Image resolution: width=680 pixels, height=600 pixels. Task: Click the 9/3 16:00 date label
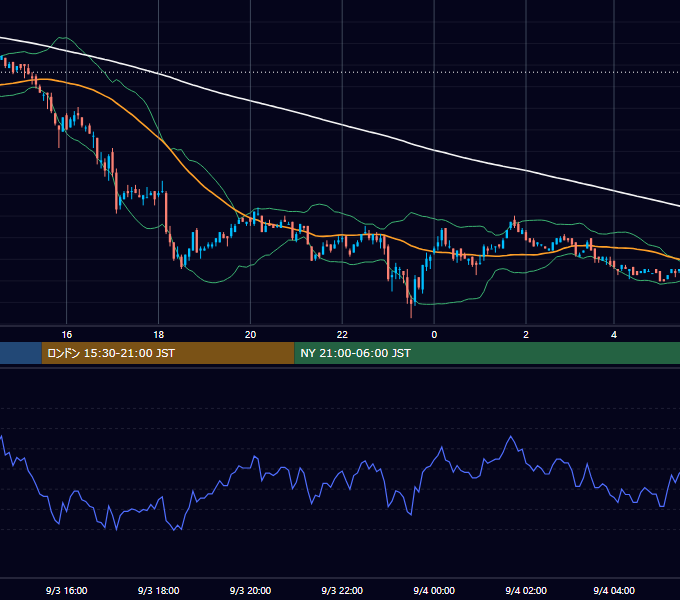coord(66,590)
